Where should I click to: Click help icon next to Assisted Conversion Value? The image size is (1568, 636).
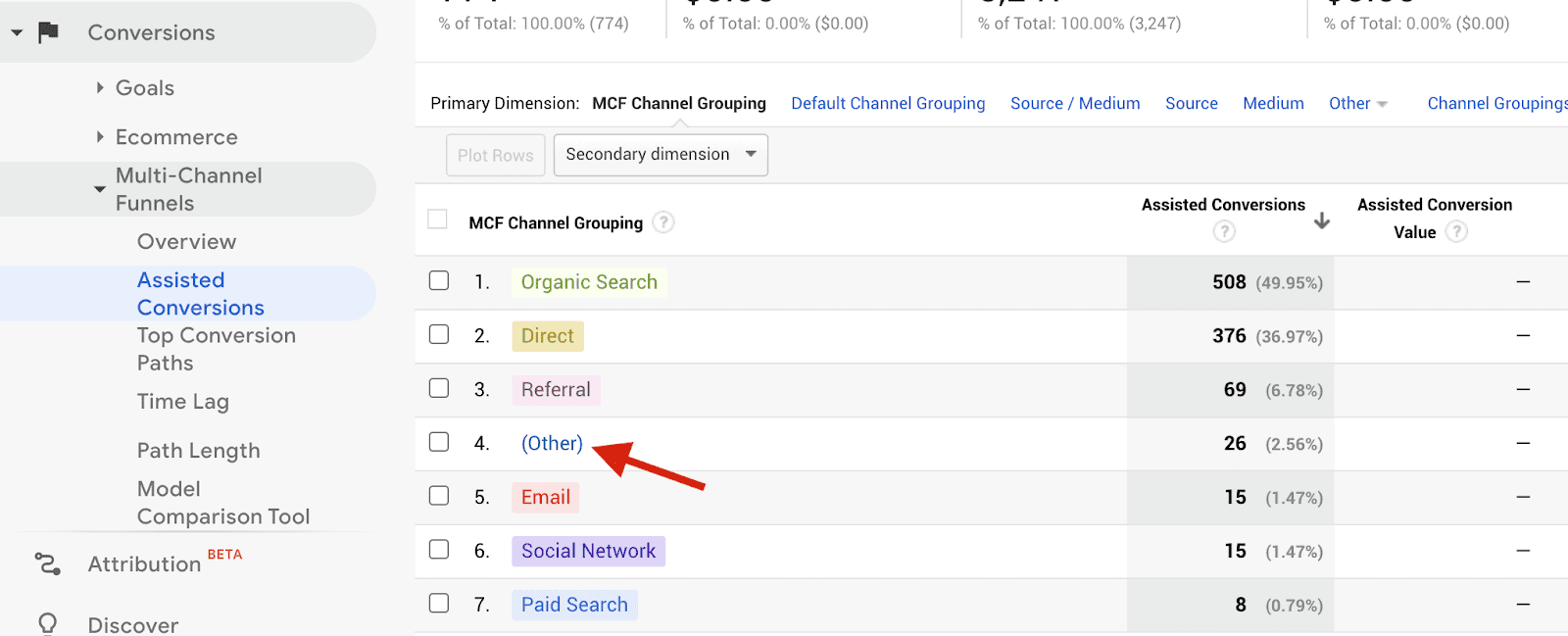pos(1456,231)
